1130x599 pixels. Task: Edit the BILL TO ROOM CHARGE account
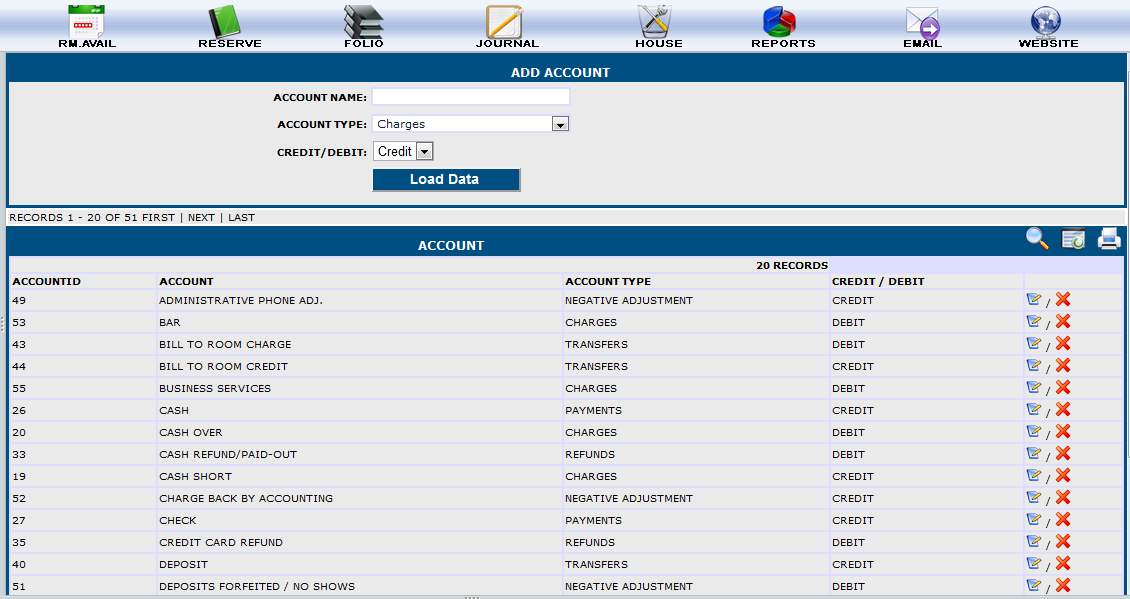pyautogui.click(x=1033, y=343)
